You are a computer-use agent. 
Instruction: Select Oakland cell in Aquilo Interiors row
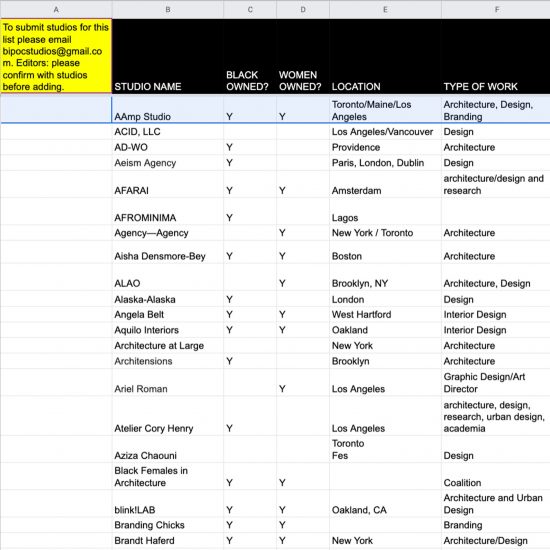click(x=385, y=330)
